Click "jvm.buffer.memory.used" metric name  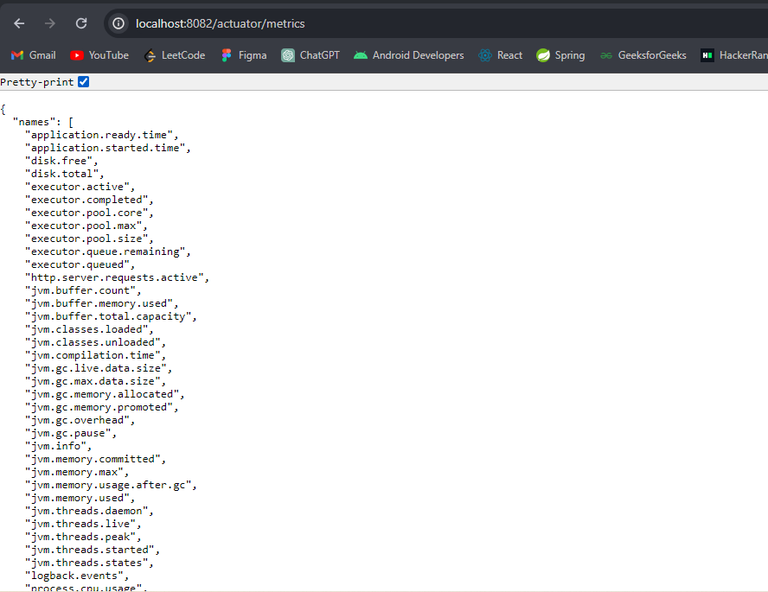(99, 304)
